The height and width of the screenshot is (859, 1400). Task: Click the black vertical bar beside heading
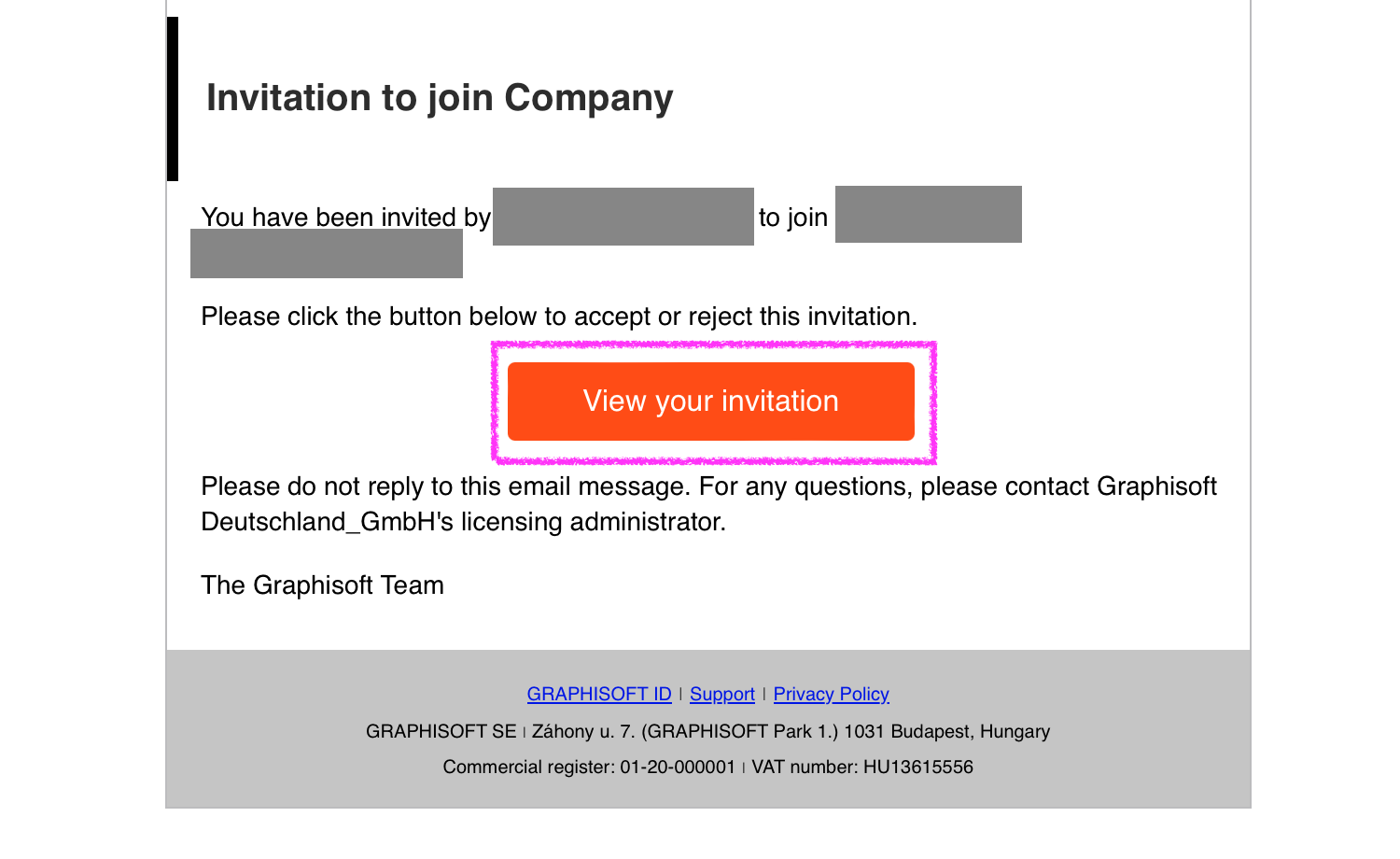(173, 99)
